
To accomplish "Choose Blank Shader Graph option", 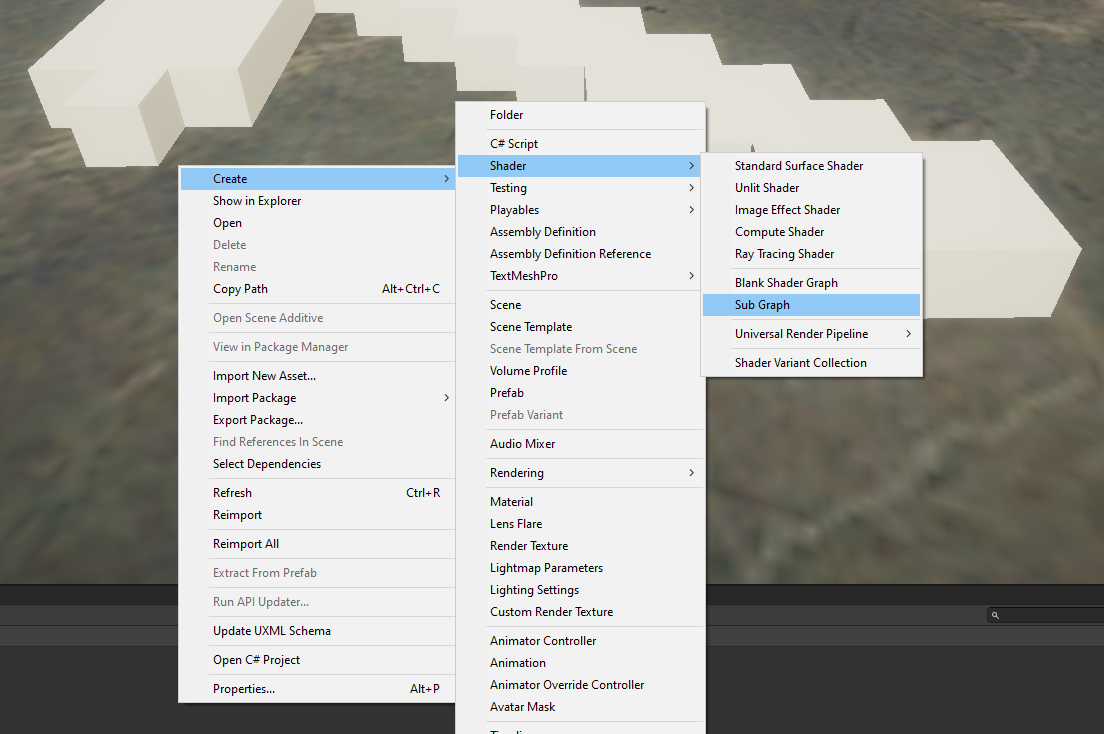I will [786, 283].
